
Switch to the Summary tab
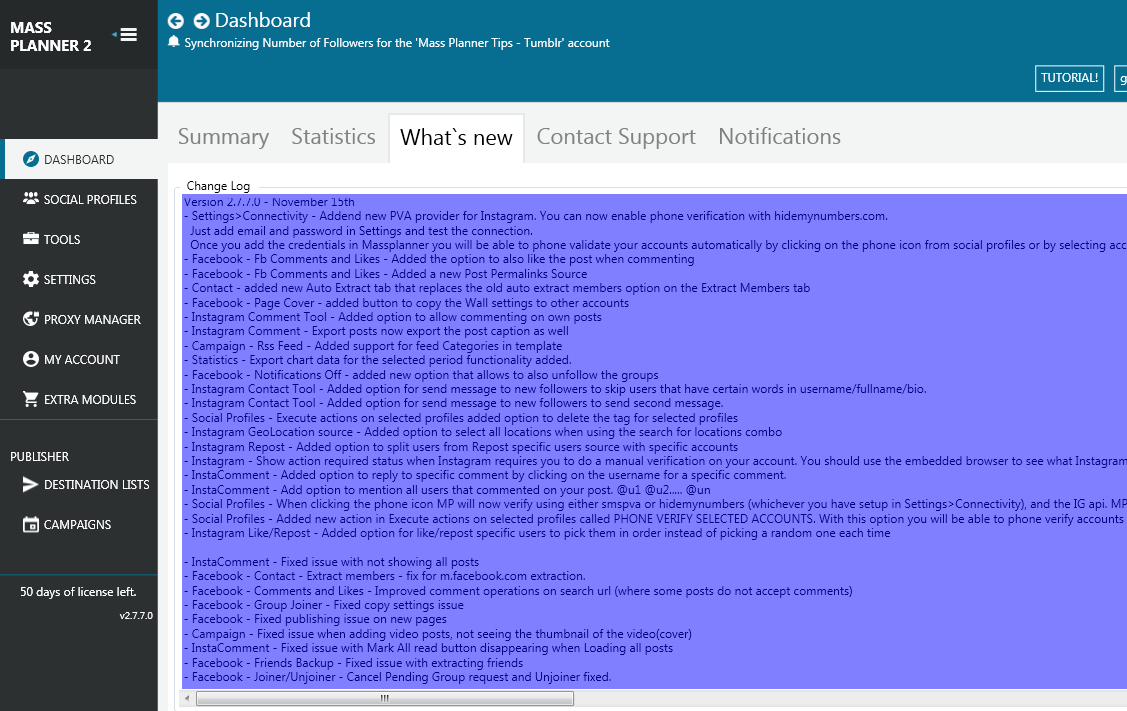pyautogui.click(x=223, y=137)
